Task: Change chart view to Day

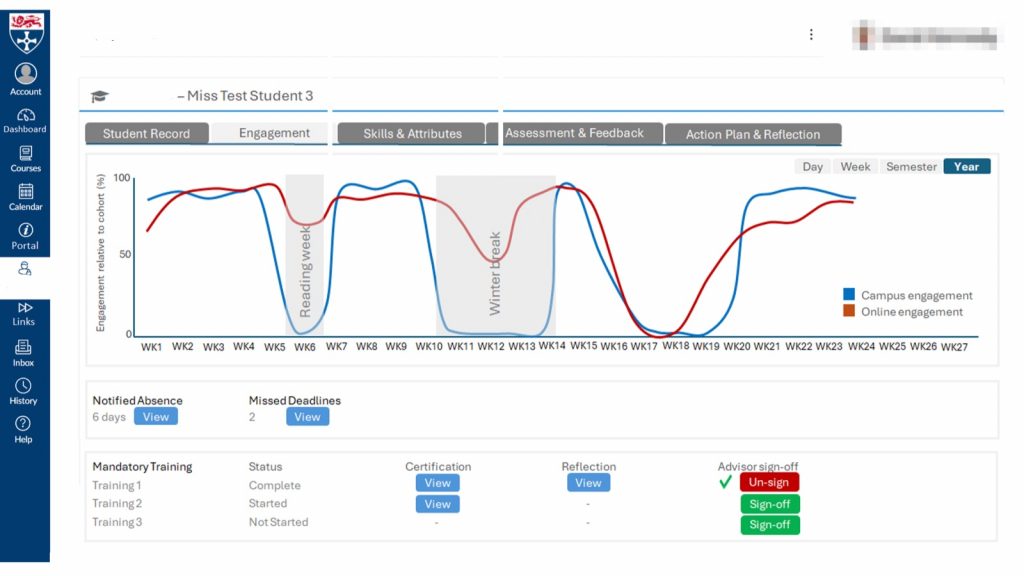Action: [x=812, y=167]
